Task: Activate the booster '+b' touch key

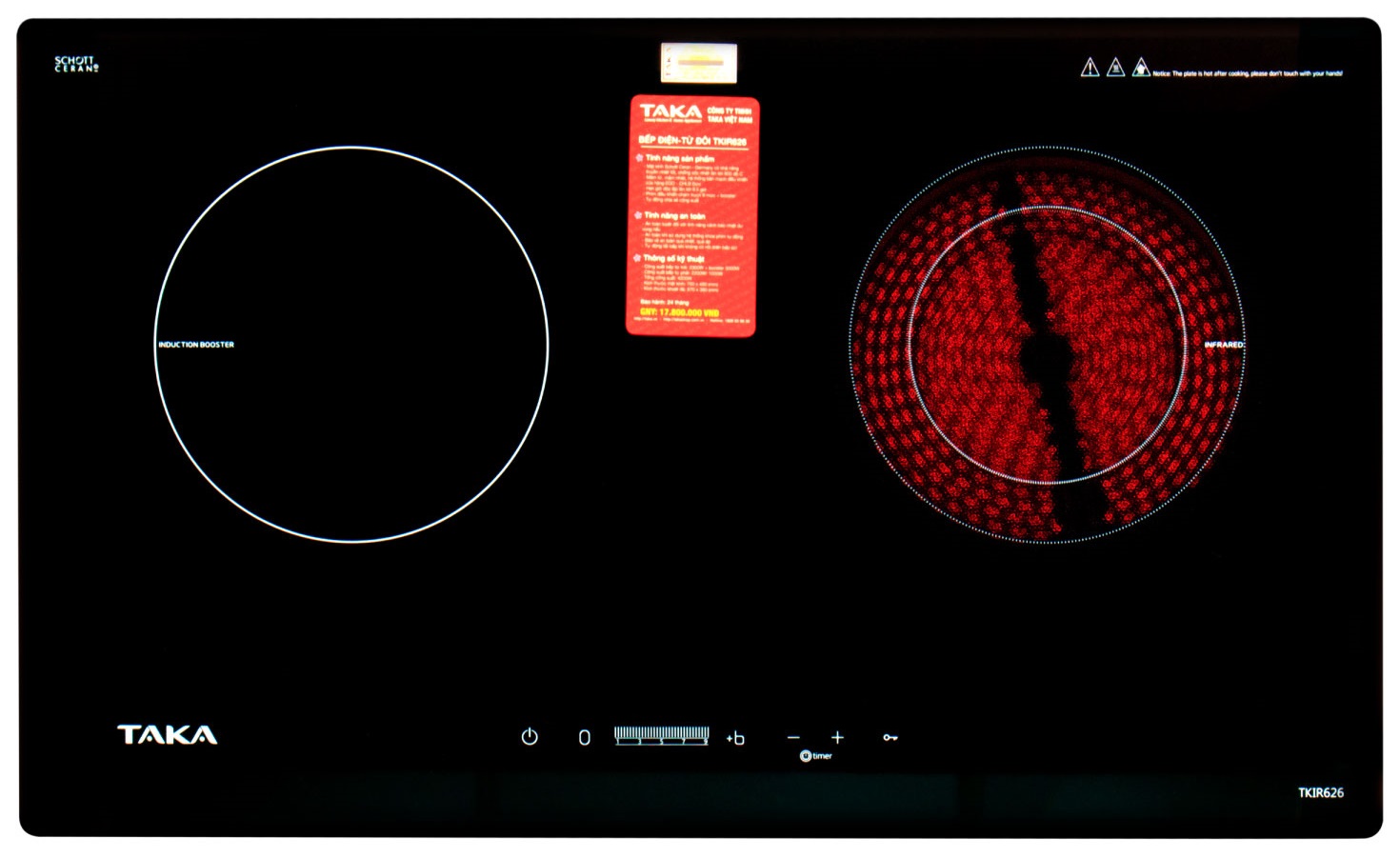Action: pos(735,738)
